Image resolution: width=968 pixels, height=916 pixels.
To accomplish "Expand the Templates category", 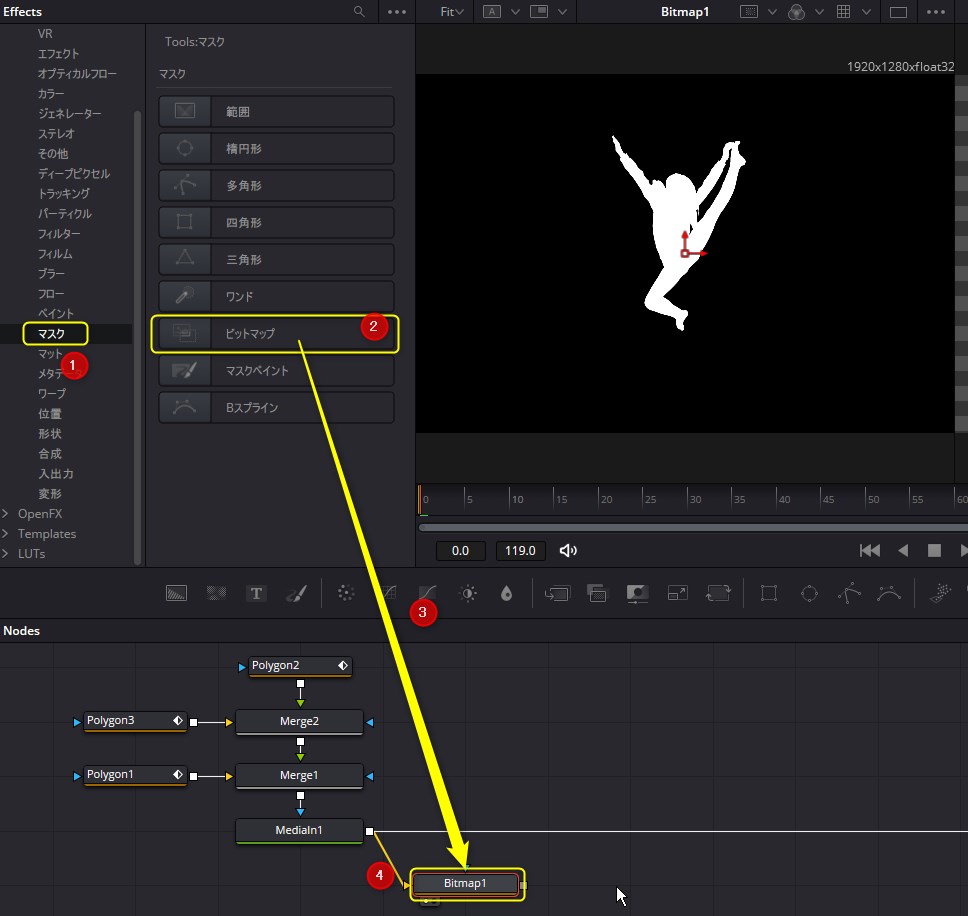I will tap(6, 533).
